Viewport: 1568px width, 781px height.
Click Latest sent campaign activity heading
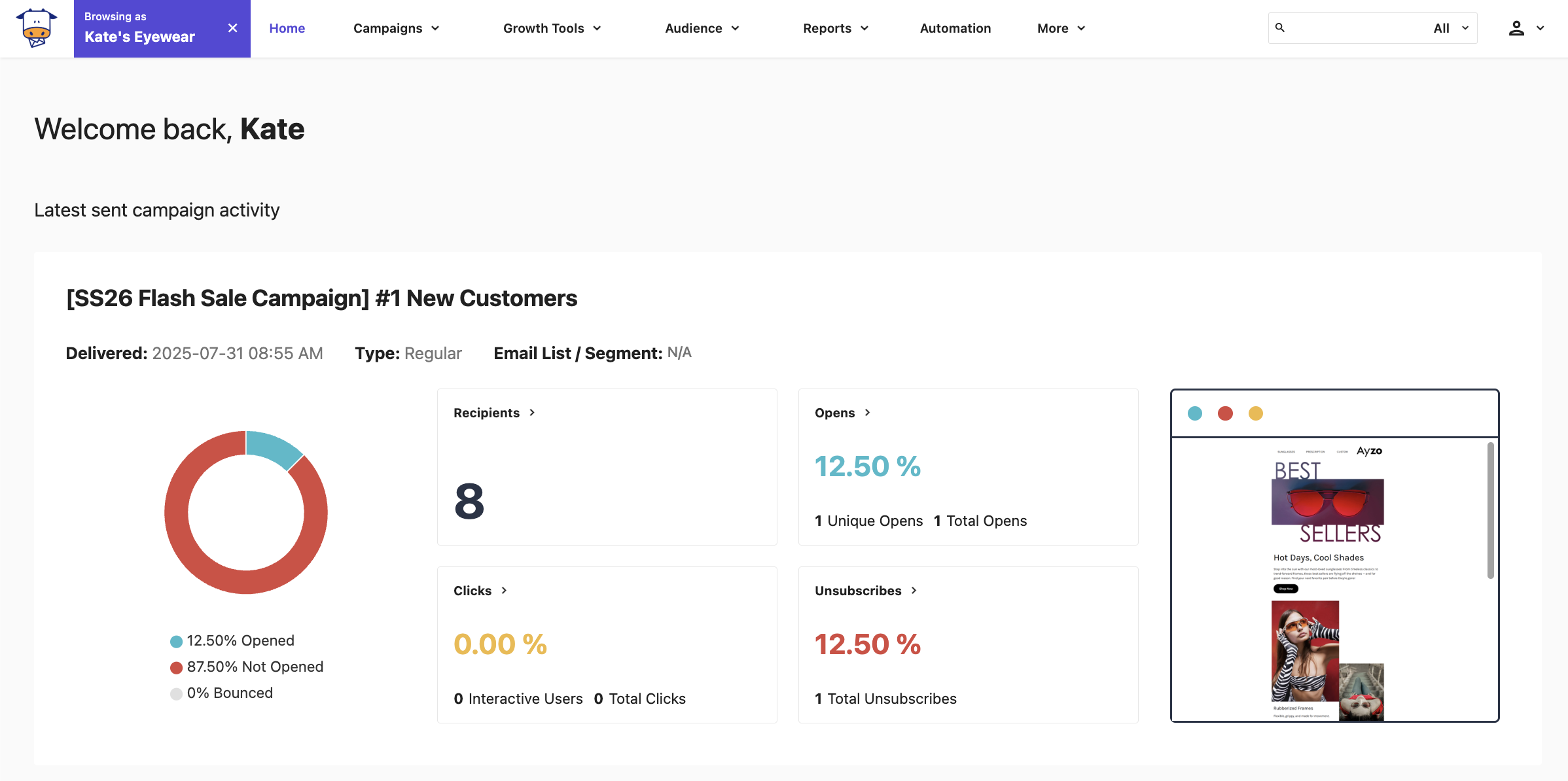point(157,210)
